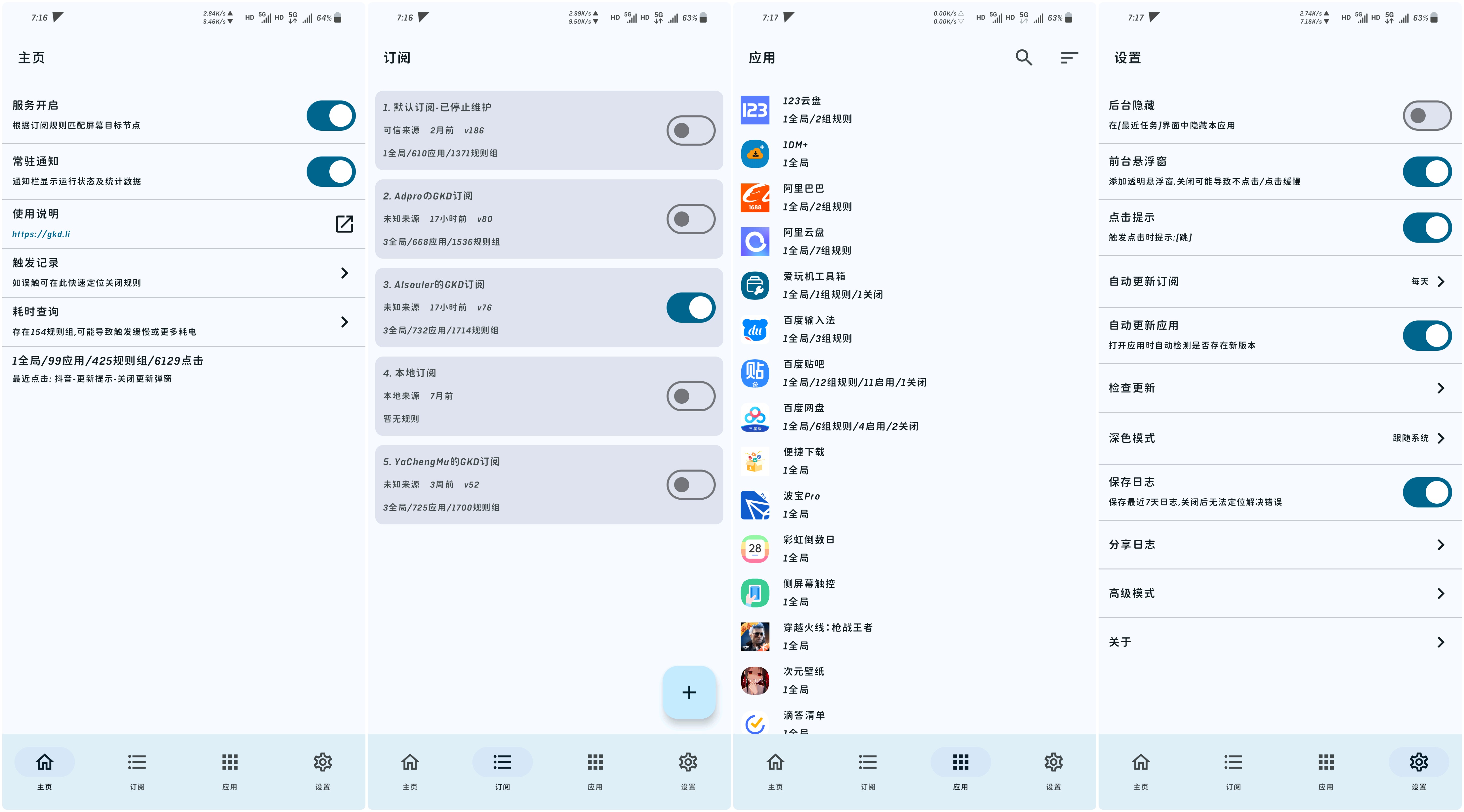Enable the YaChengMu的GKD订阅 switch

[x=691, y=485]
